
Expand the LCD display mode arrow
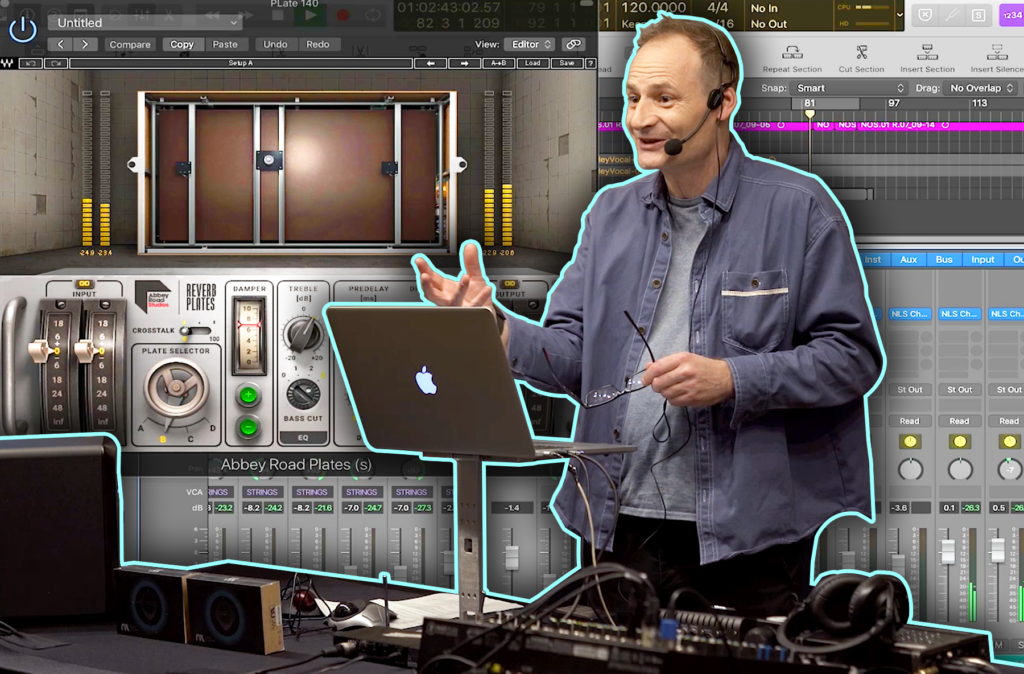900,14
